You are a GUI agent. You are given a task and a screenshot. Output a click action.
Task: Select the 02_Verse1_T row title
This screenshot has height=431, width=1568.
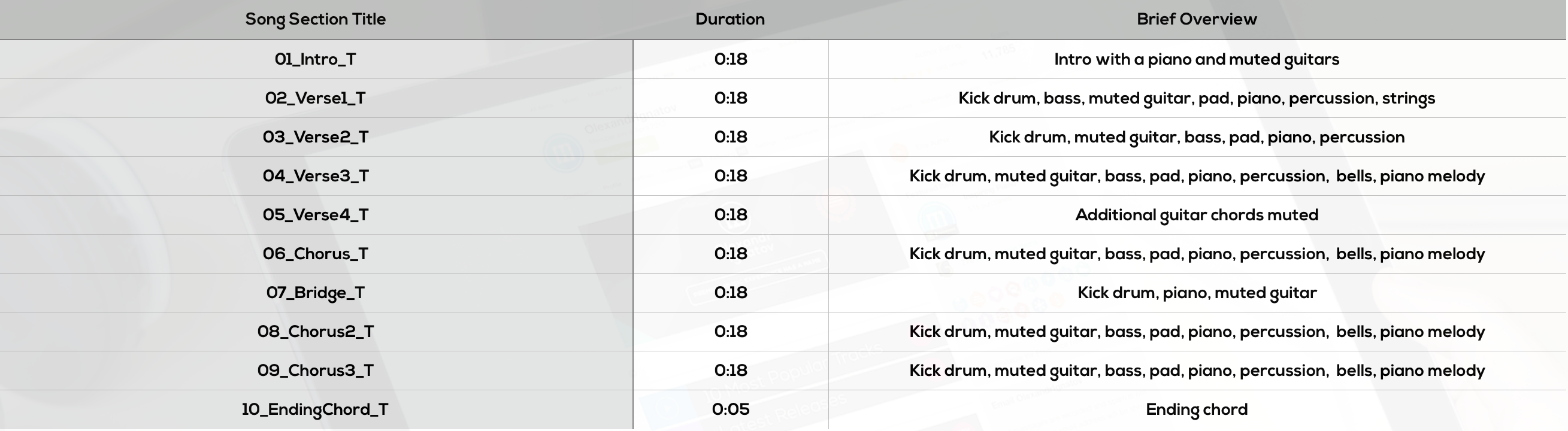click(315, 98)
